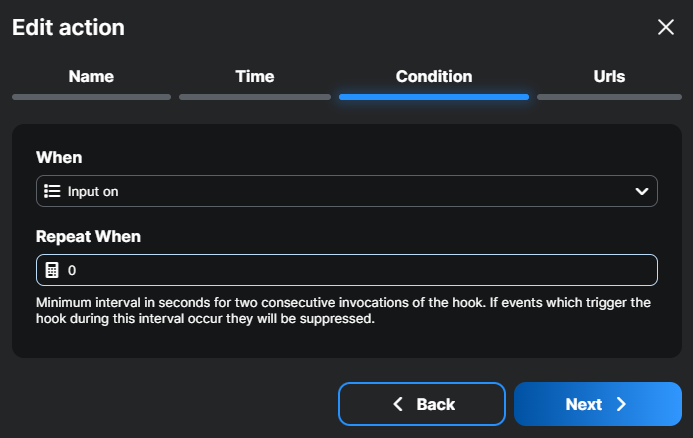Click the progress bar under Name
Image resolution: width=693 pixels, height=438 pixels.
(91, 97)
